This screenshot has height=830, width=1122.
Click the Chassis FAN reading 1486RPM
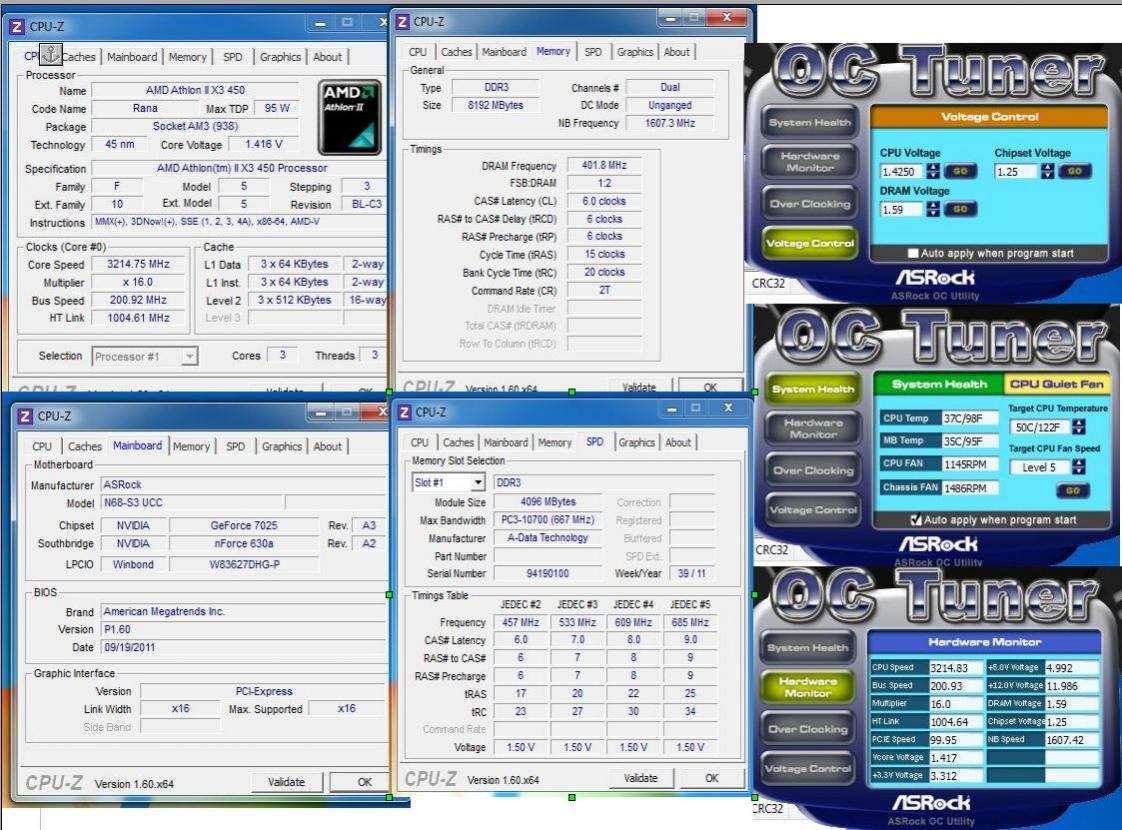tap(970, 488)
